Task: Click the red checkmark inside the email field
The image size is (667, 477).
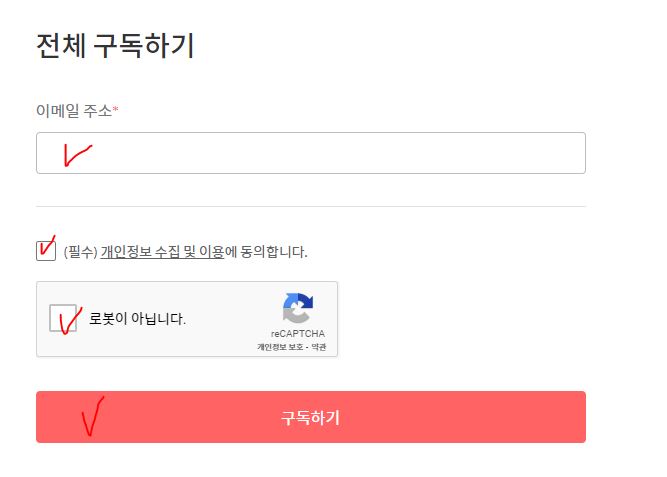Action: pyautogui.click(x=77, y=155)
